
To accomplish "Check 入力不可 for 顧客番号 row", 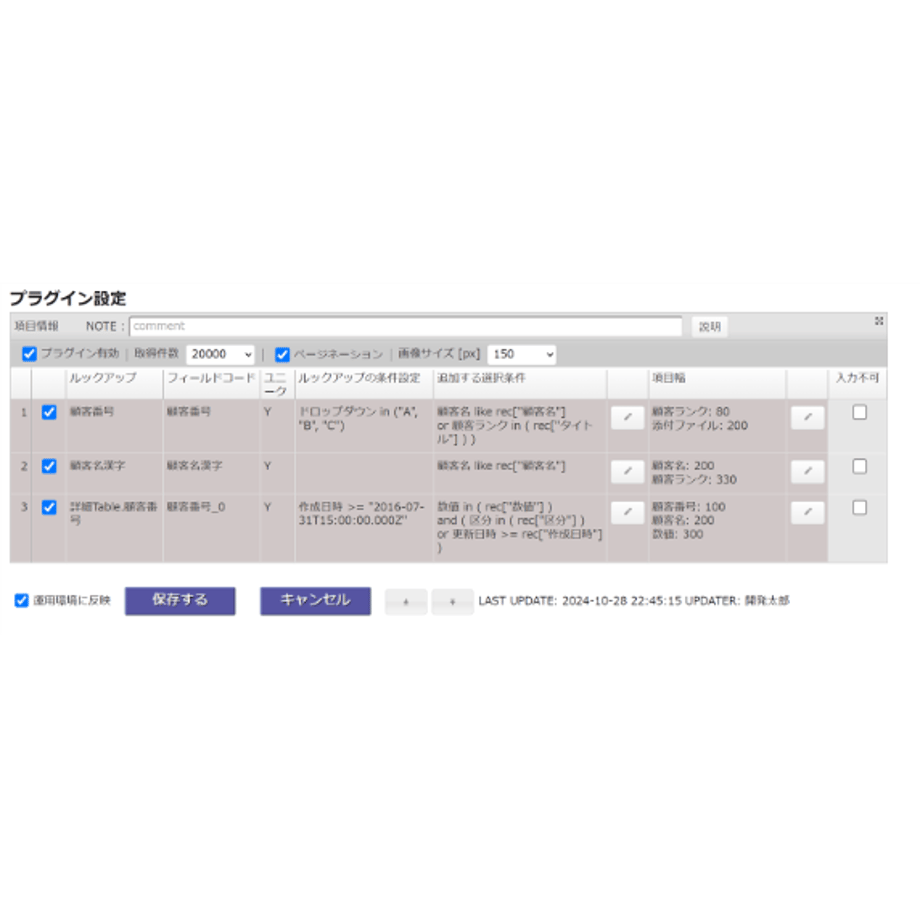I will pyautogui.click(x=860, y=412).
